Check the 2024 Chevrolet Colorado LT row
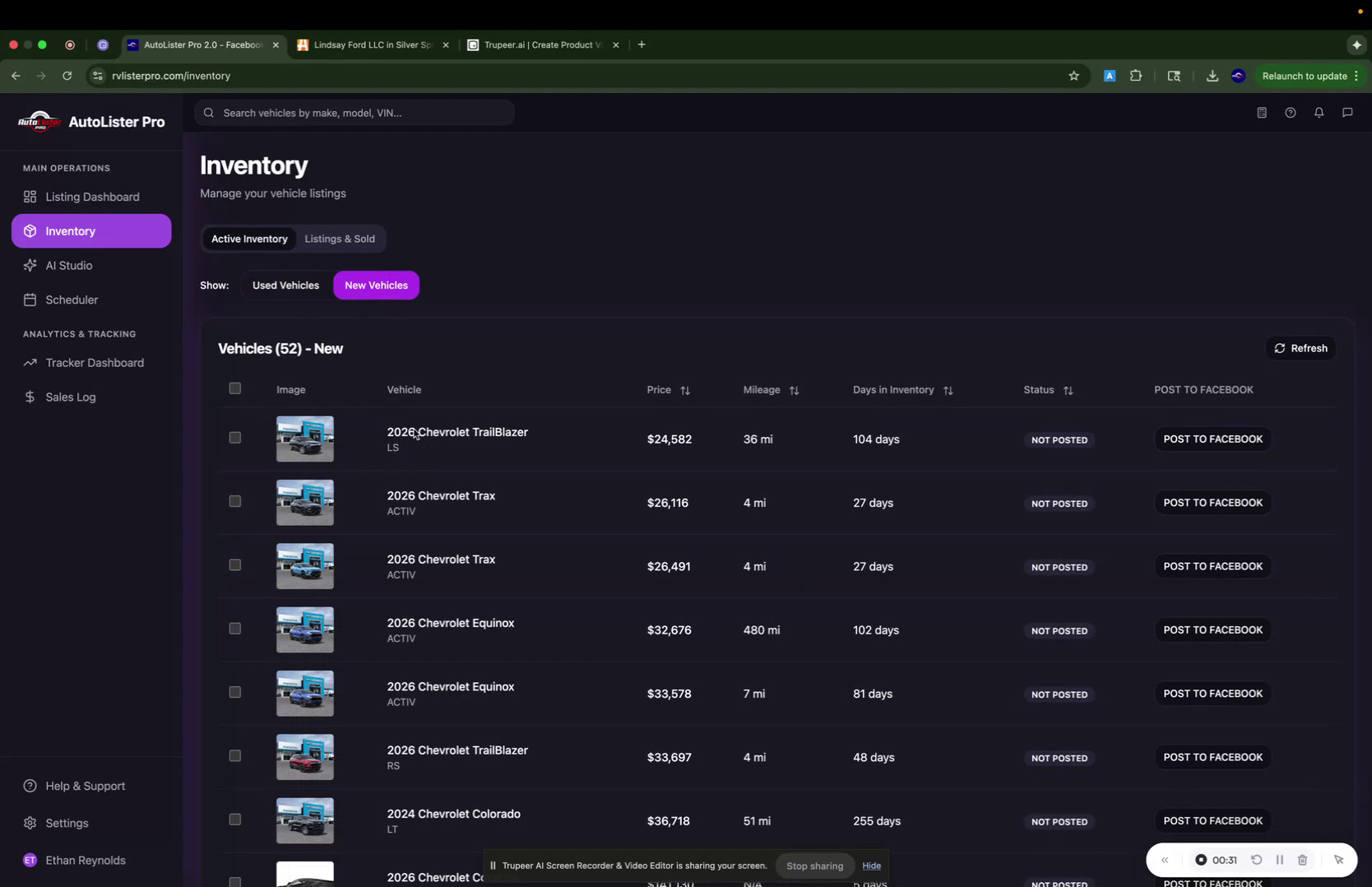This screenshot has height=887, width=1372. (234, 820)
